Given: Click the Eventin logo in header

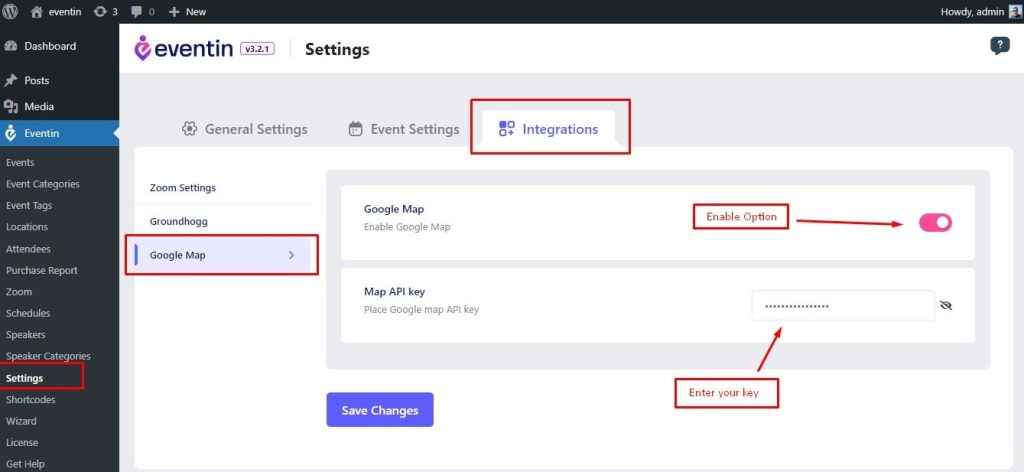Looking at the screenshot, I should tap(184, 48).
